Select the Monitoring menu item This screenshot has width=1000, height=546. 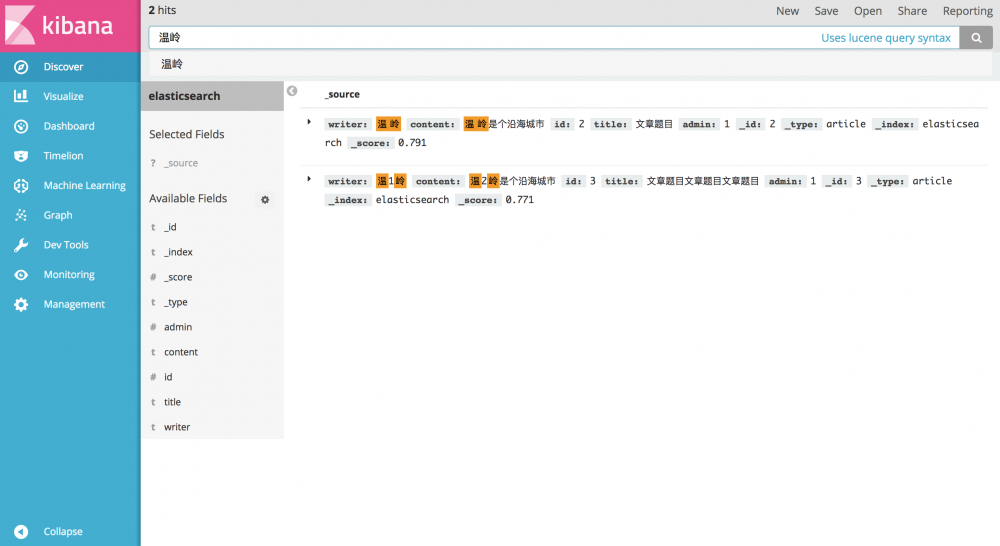tap(69, 275)
